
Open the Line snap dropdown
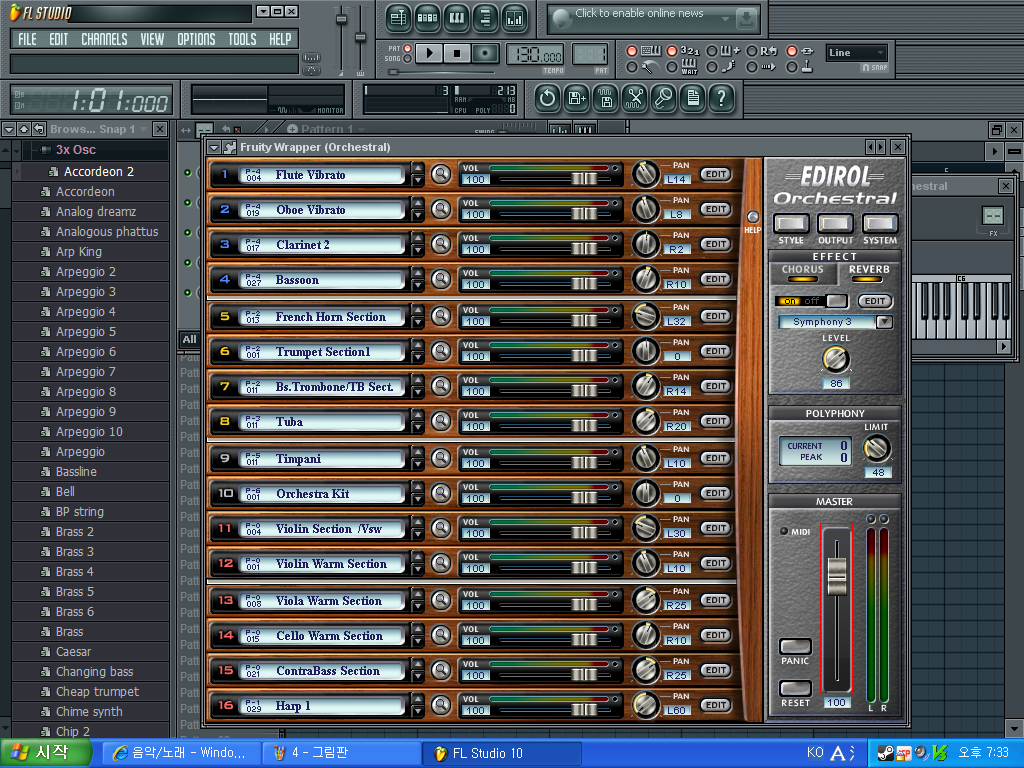(856, 53)
